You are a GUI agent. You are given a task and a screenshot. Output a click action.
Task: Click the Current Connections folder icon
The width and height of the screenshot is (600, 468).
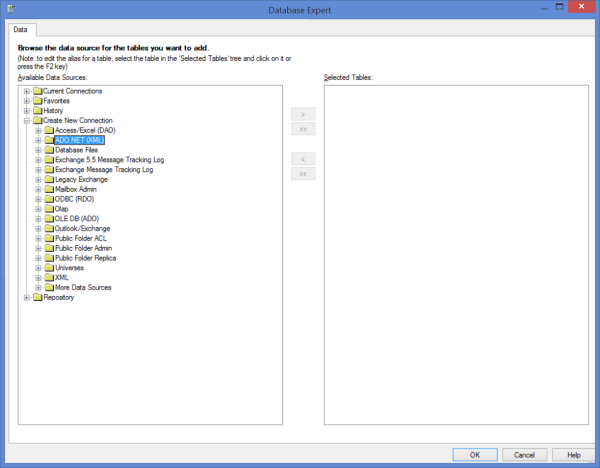tap(37, 91)
